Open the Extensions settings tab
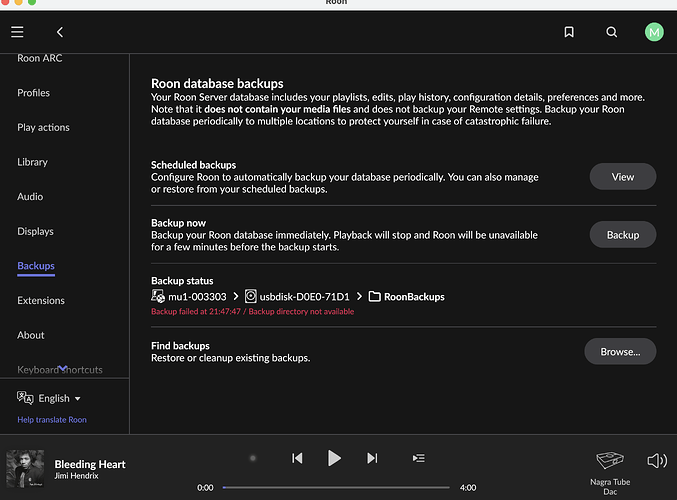The height and width of the screenshot is (500, 677). (x=41, y=301)
